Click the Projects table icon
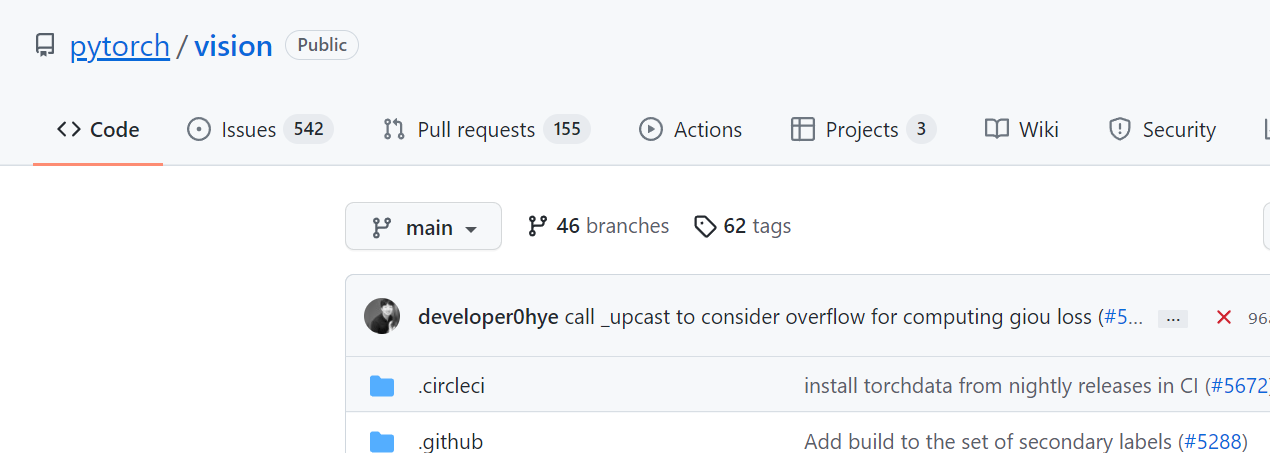 tap(802, 129)
